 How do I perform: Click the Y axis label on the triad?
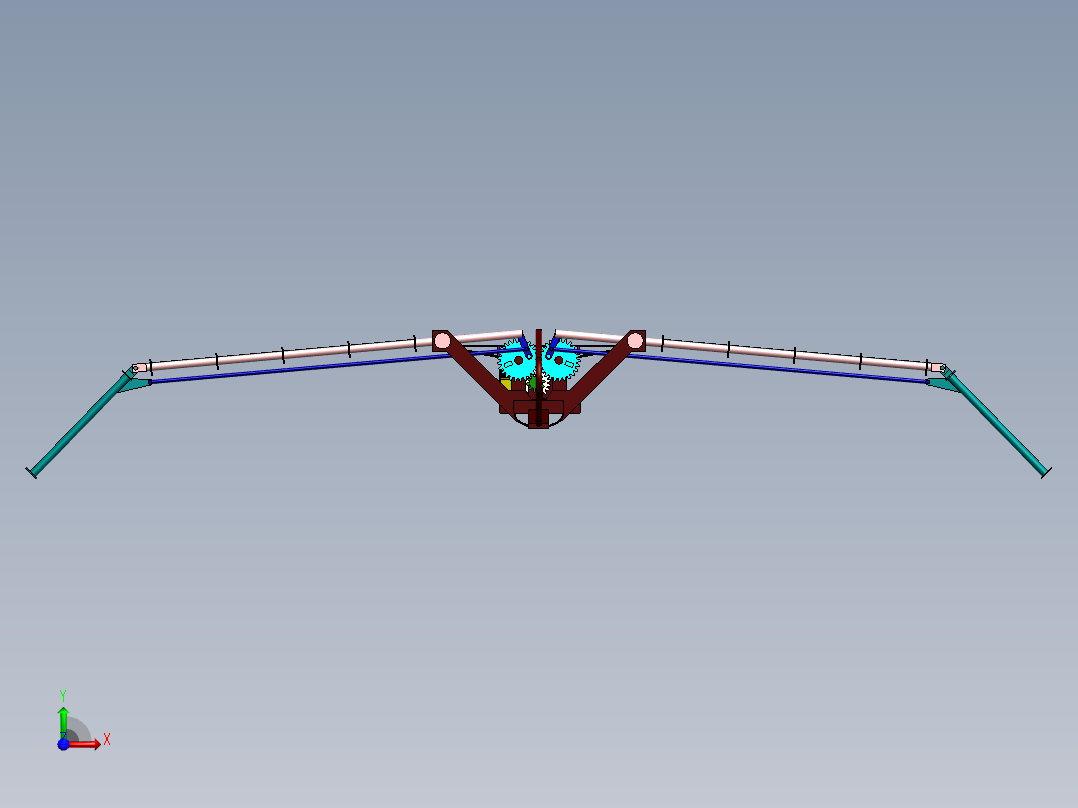click(x=63, y=694)
